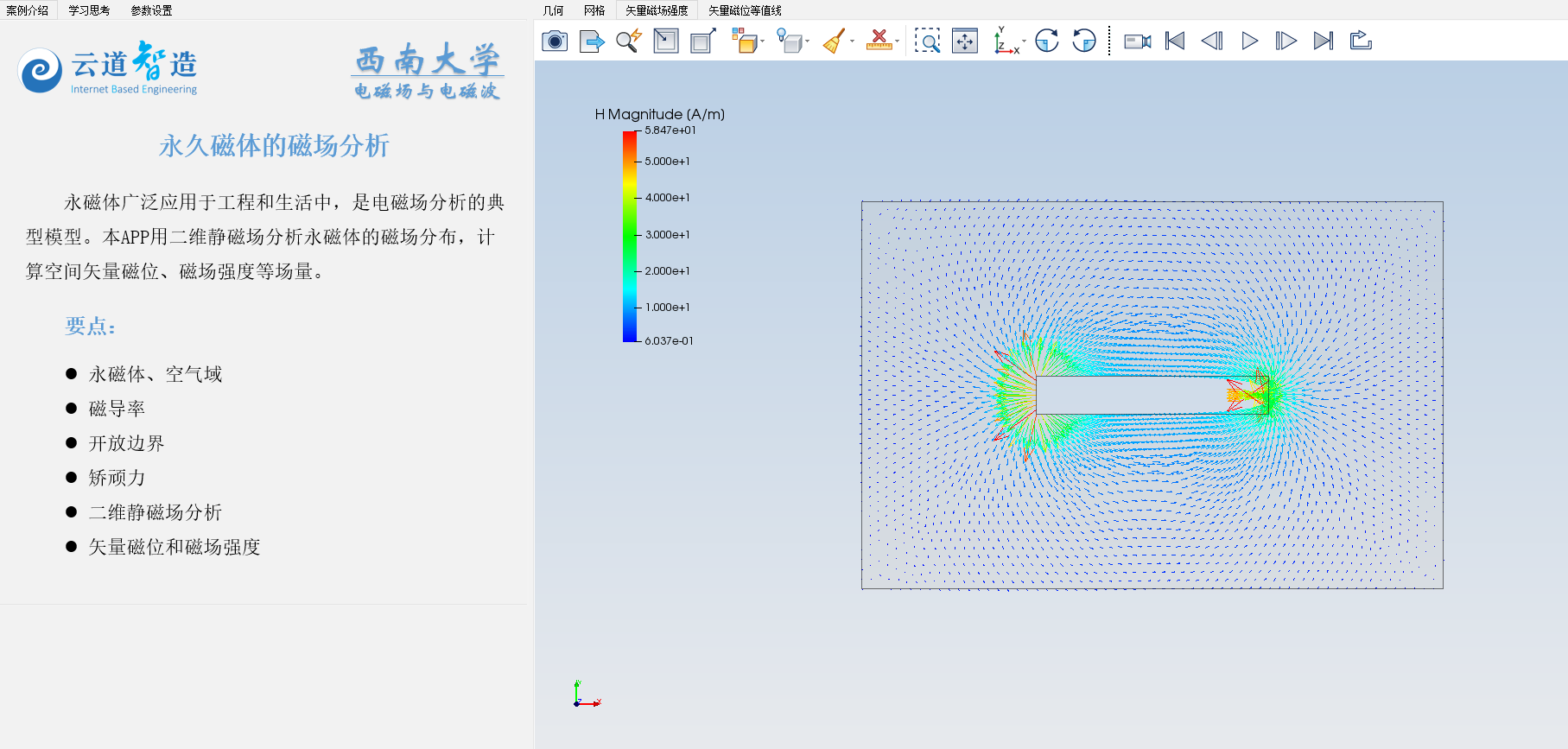Step forward one animation frame
Screen dimensions: 1568x749
[x=1286, y=41]
